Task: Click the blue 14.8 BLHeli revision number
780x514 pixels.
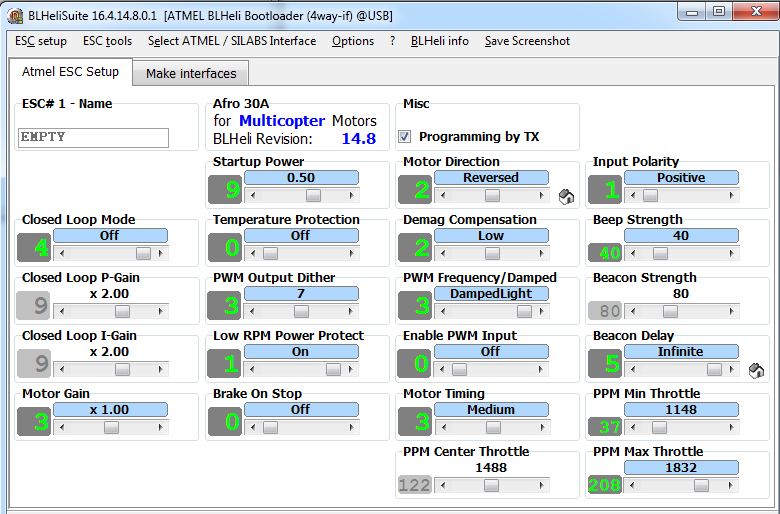Action: coord(359,139)
